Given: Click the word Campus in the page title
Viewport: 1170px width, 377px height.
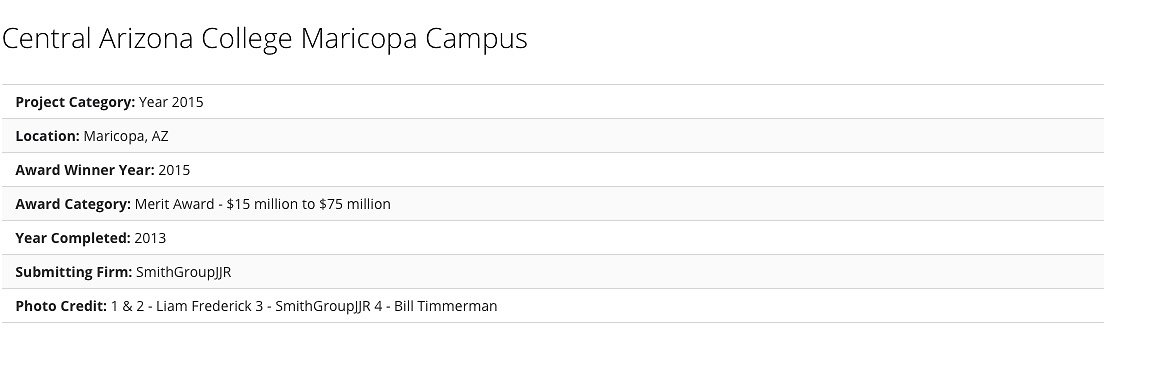Looking at the screenshot, I should (477, 39).
